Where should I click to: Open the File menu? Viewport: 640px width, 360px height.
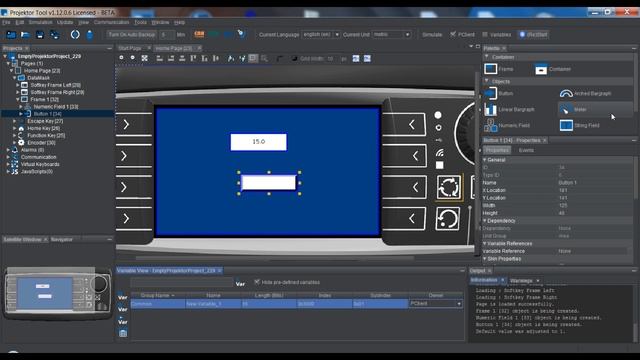(6, 22)
